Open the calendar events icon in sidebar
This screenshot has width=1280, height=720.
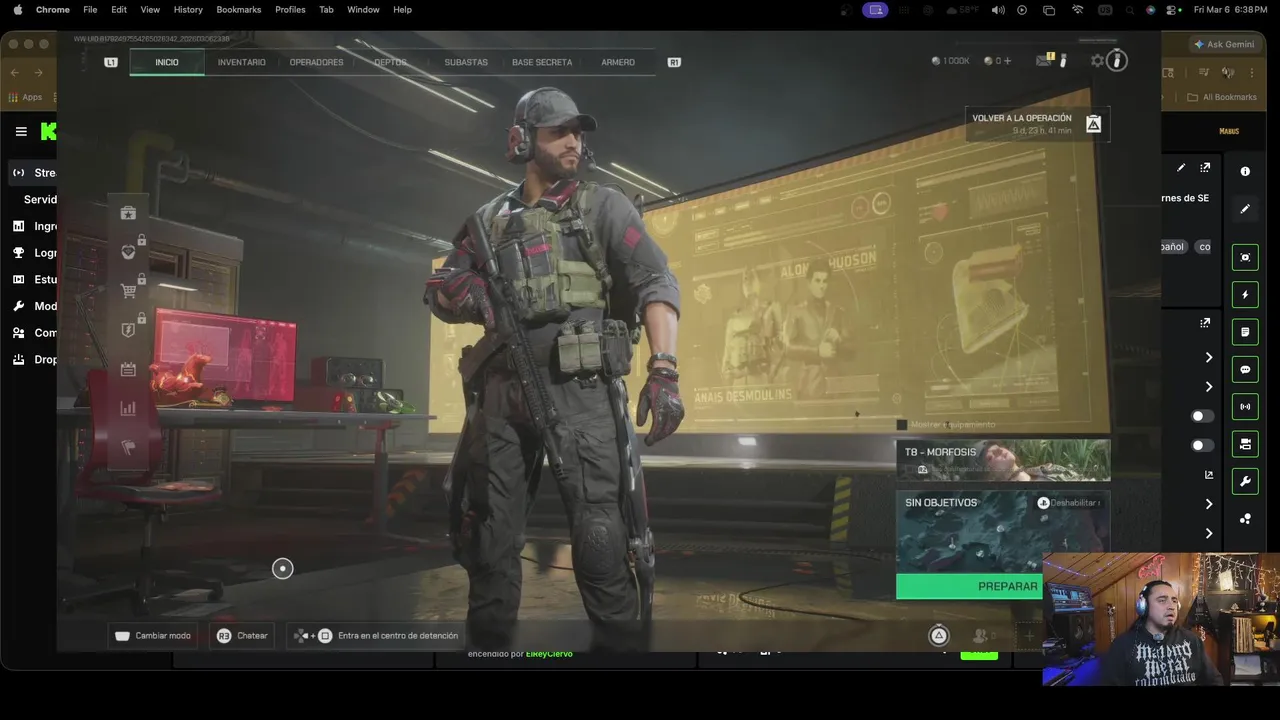[x=128, y=369]
